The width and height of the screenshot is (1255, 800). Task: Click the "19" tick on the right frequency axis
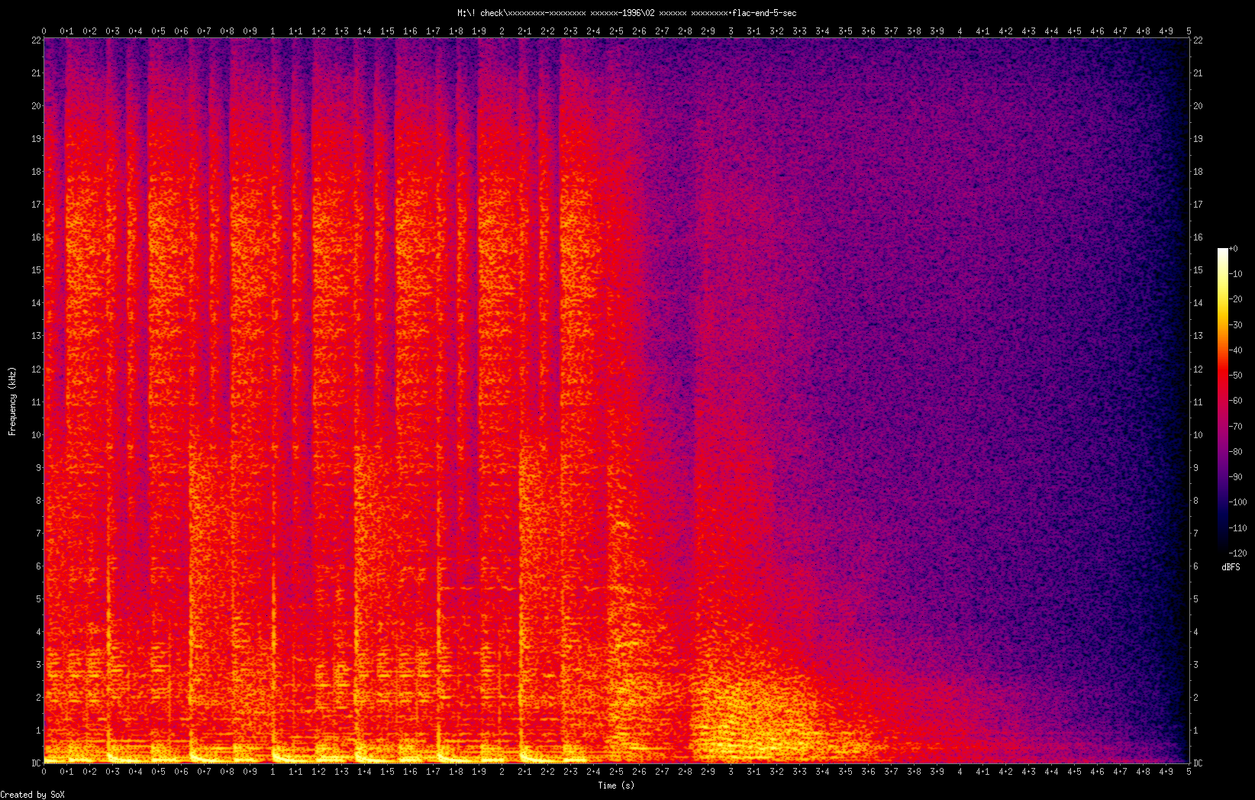click(x=1199, y=138)
